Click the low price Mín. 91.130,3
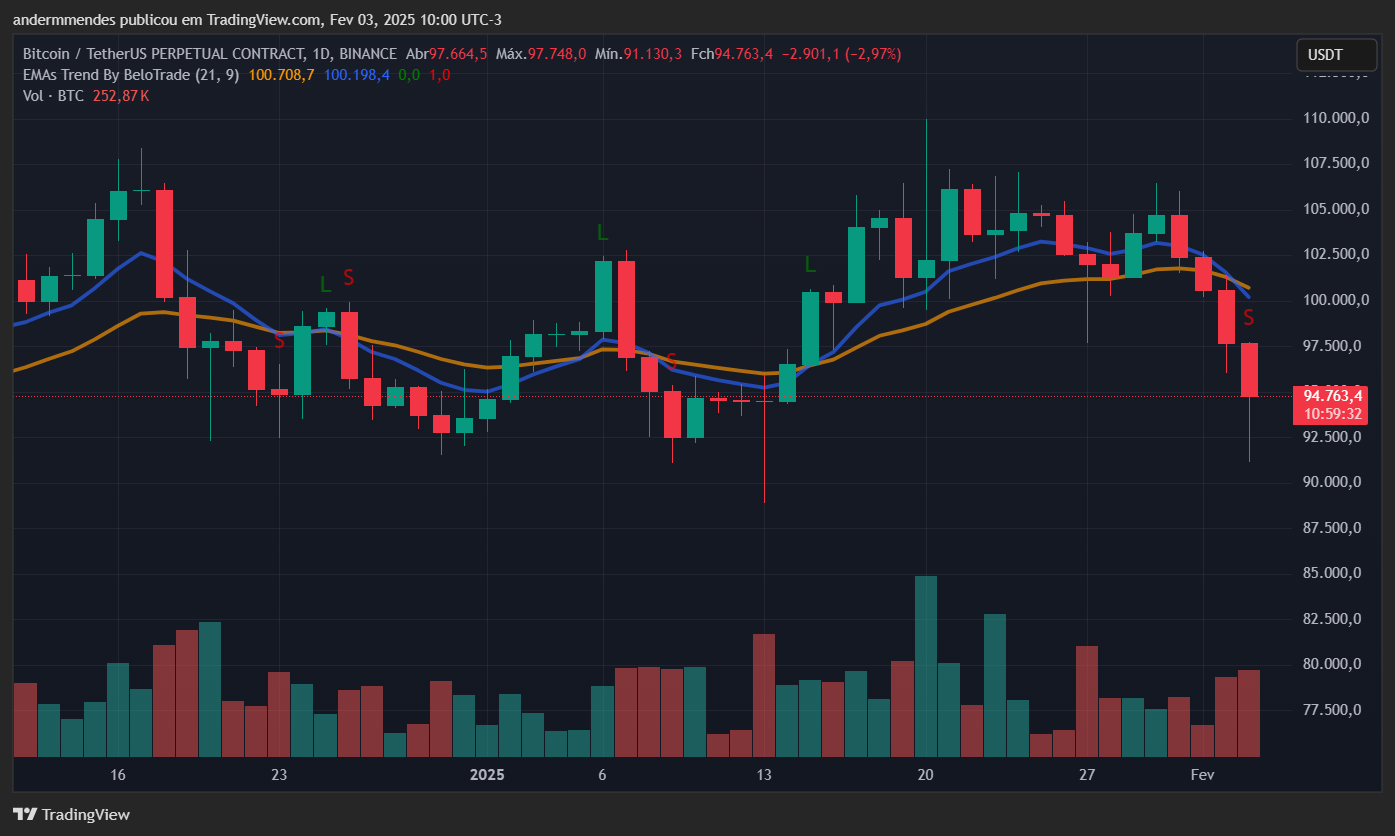Screen dimensions: 1395x836 point(638,53)
